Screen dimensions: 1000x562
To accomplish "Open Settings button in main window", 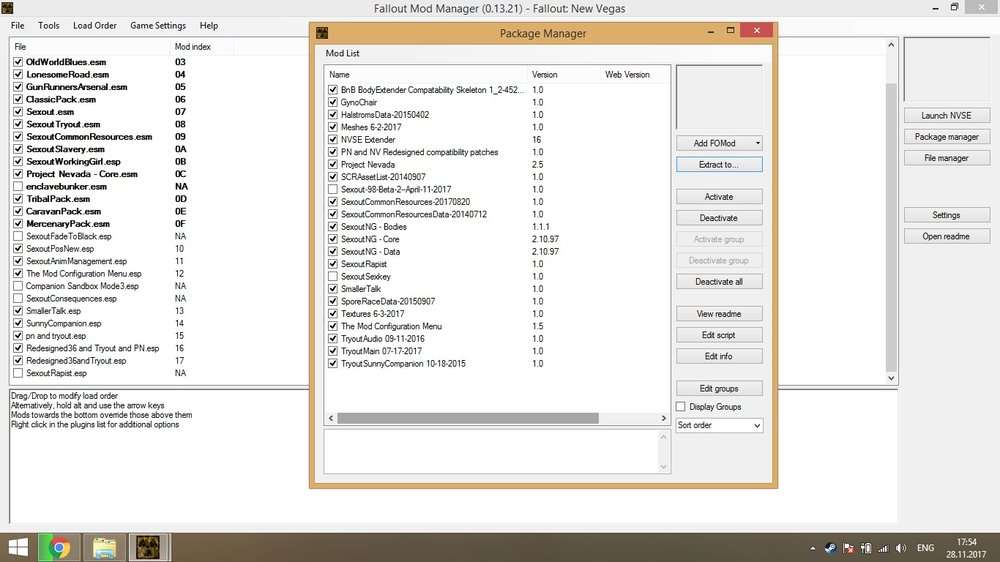I will point(946,215).
